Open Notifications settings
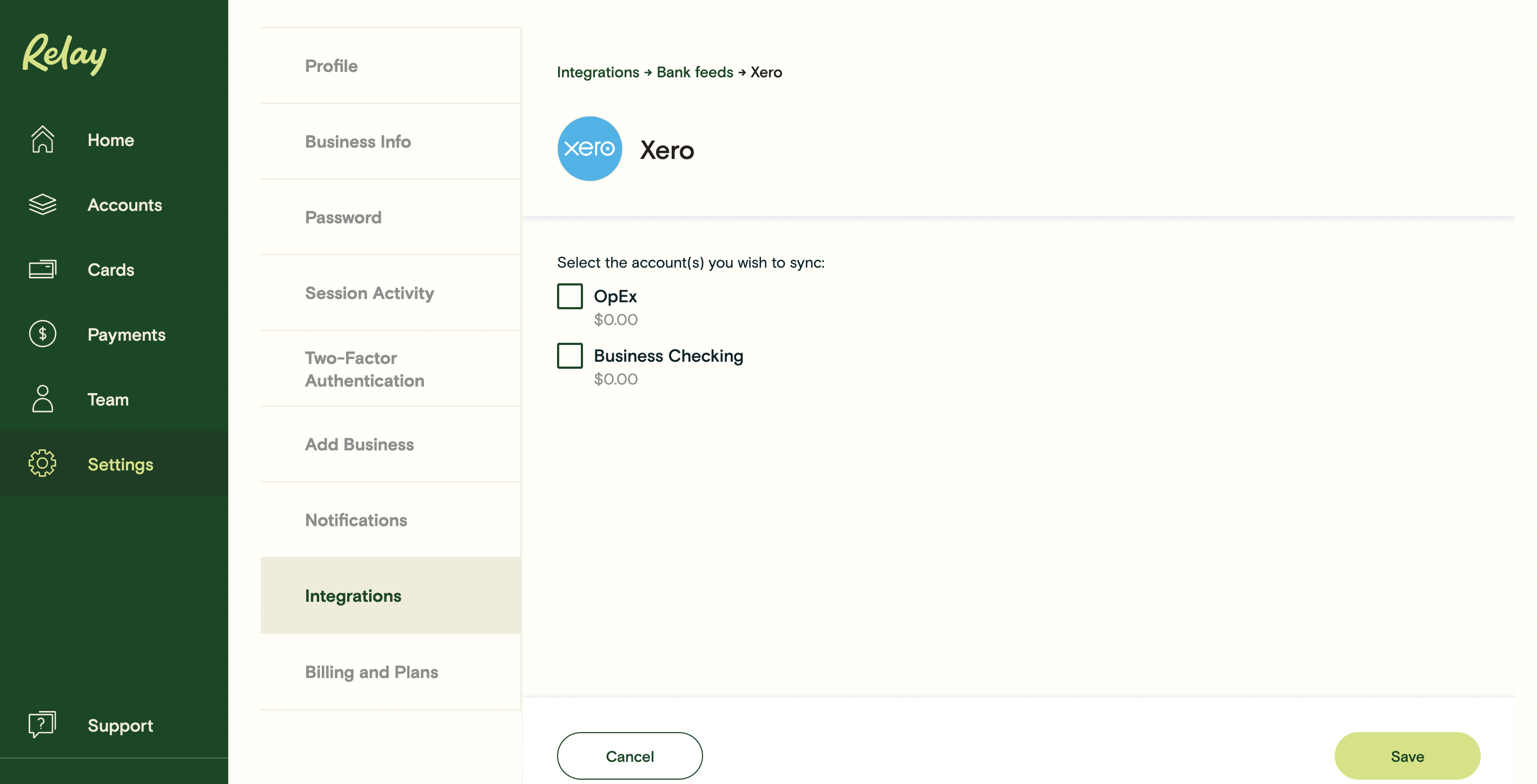The height and width of the screenshot is (784, 1537). 390,520
